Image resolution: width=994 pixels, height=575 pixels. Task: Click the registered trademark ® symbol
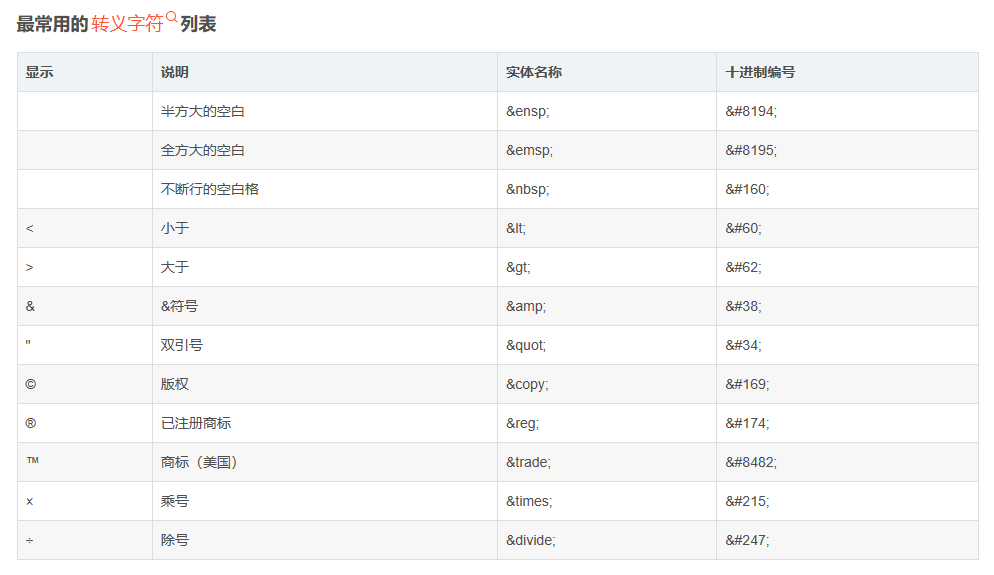click(31, 423)
